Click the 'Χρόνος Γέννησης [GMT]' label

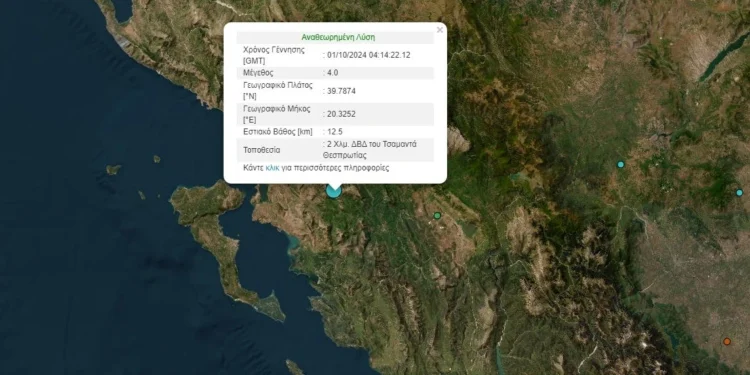click(x=274, y=55)
